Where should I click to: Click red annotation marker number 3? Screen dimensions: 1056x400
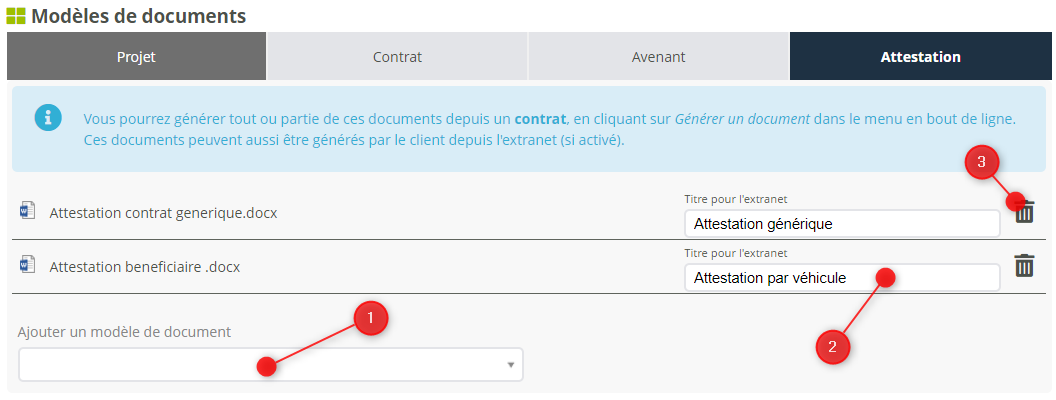coord(982,162)
